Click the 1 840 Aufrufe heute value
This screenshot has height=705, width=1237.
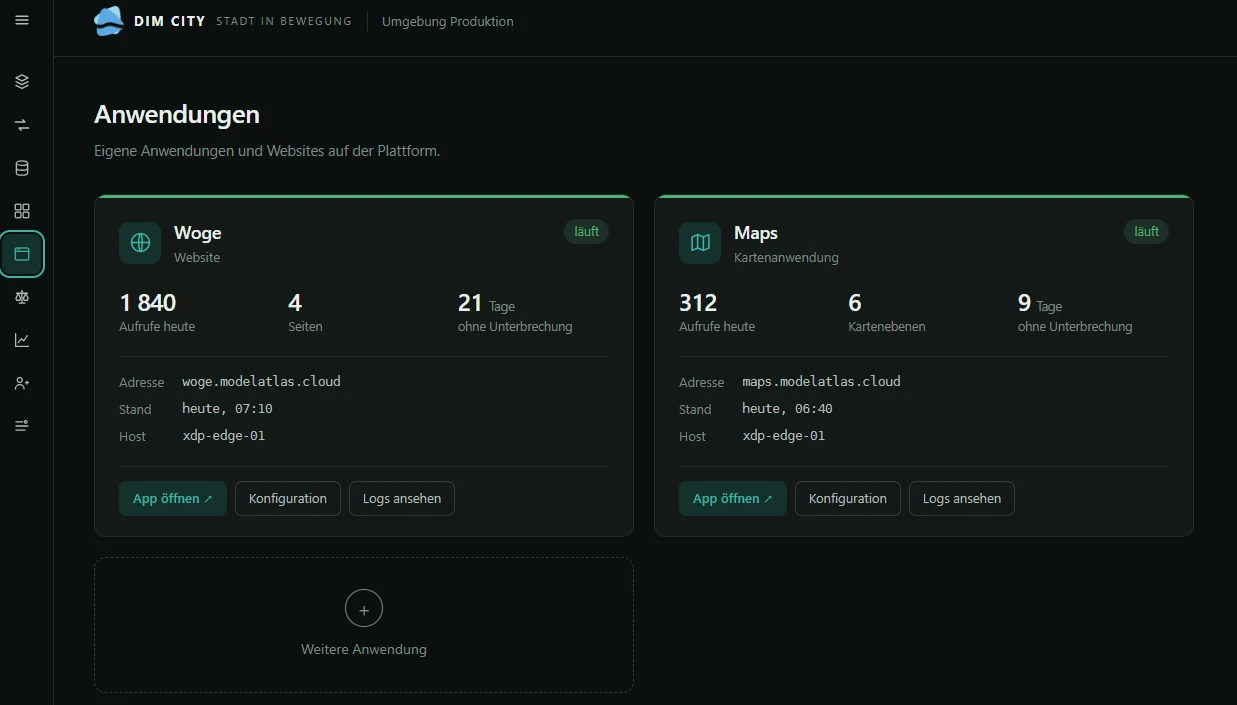148,303
